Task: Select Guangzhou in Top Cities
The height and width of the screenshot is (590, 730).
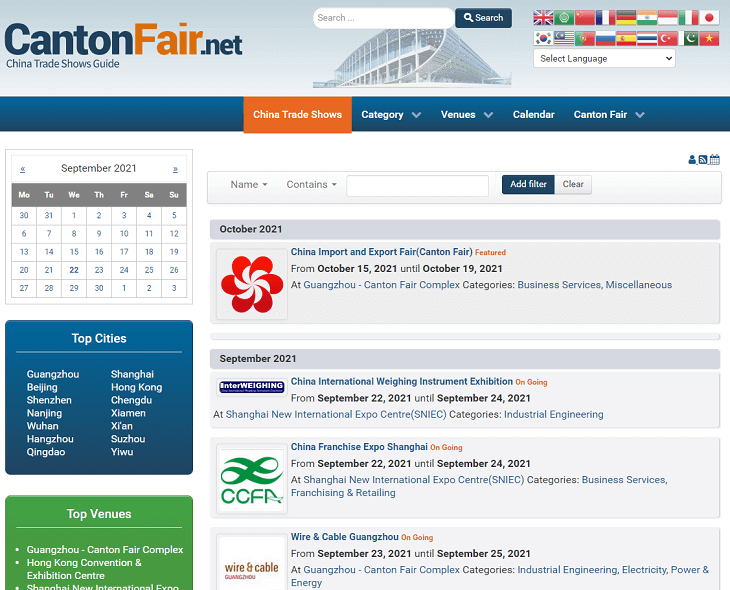Action: (53, 374)
